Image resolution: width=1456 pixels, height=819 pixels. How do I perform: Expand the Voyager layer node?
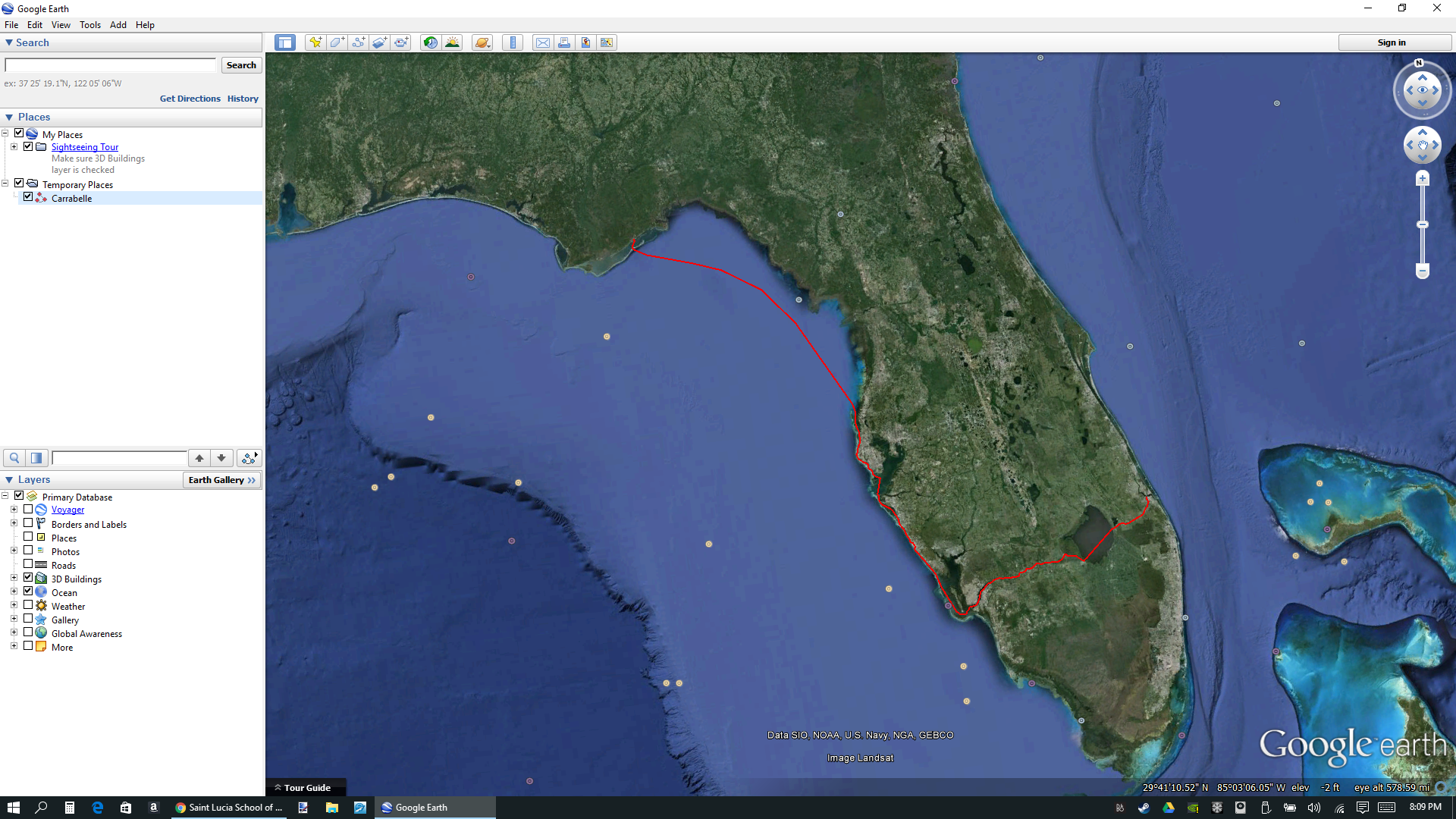(14, 510)
